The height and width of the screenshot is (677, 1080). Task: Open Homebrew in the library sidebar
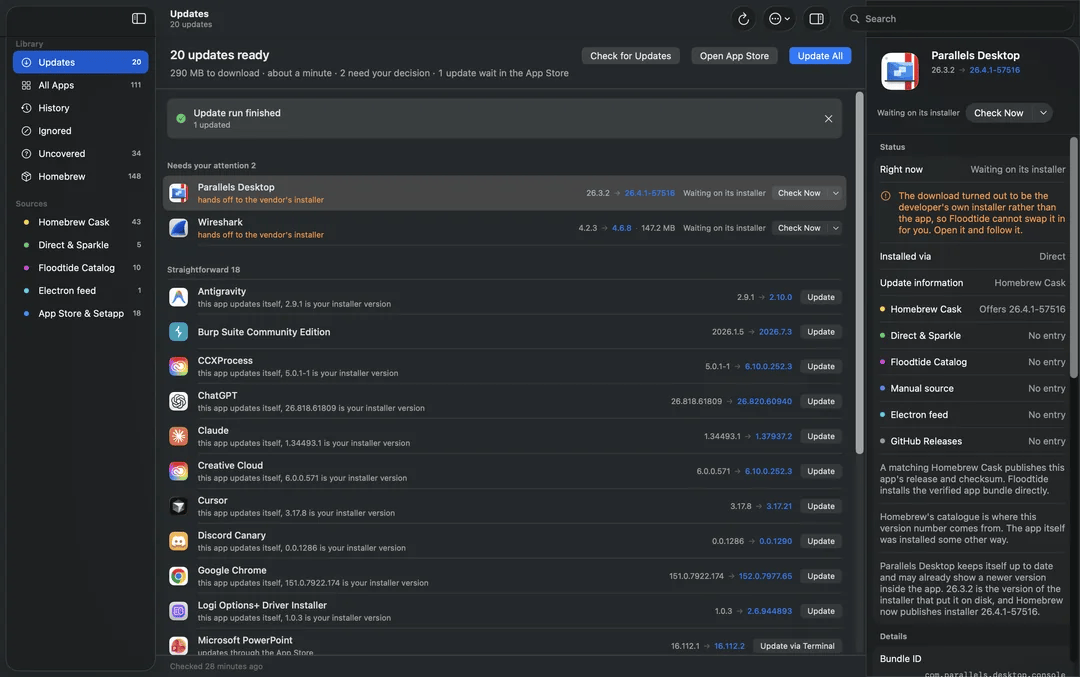coord(81,176)
